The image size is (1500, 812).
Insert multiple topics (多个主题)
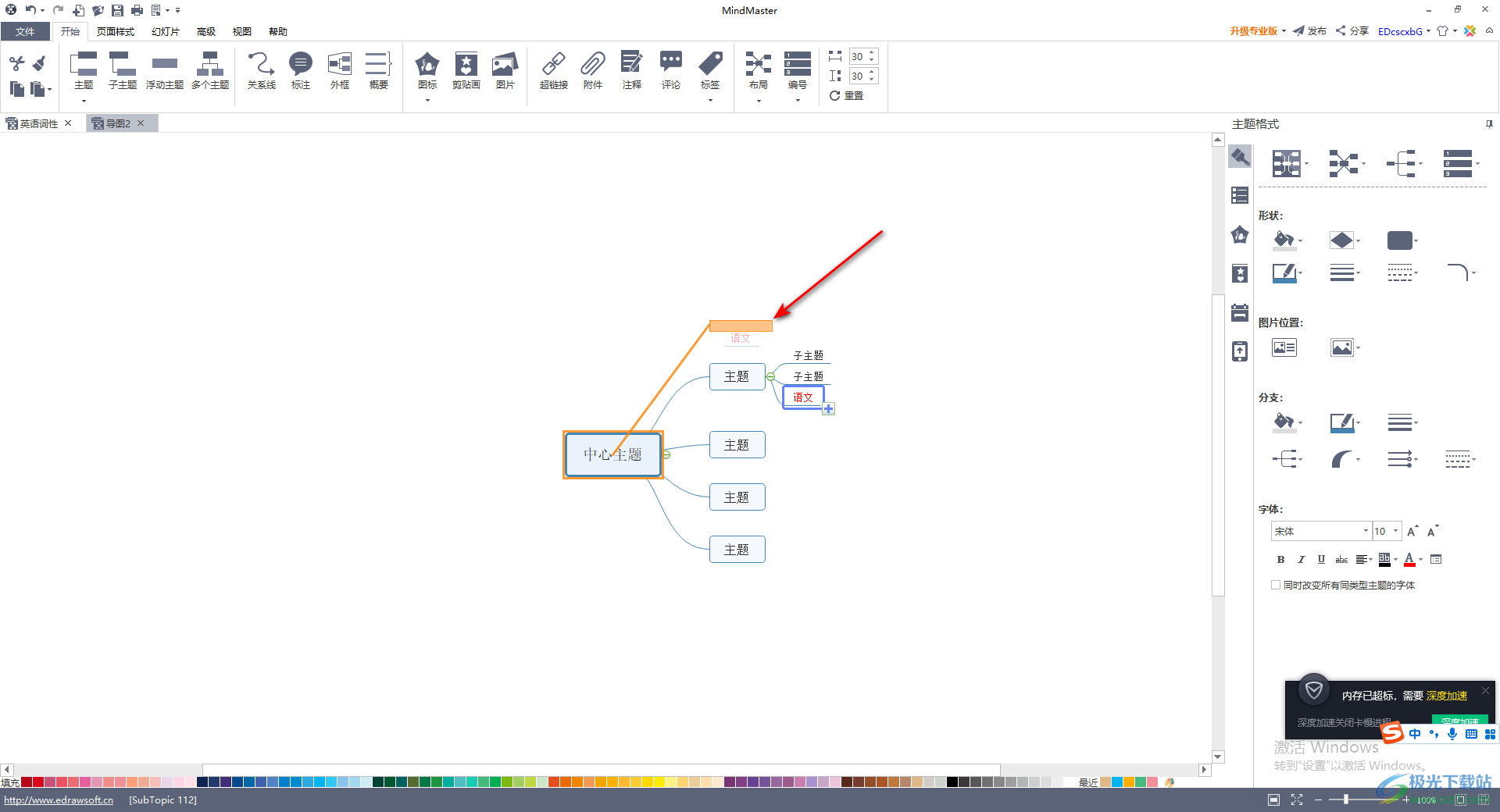tap(210, 70)
